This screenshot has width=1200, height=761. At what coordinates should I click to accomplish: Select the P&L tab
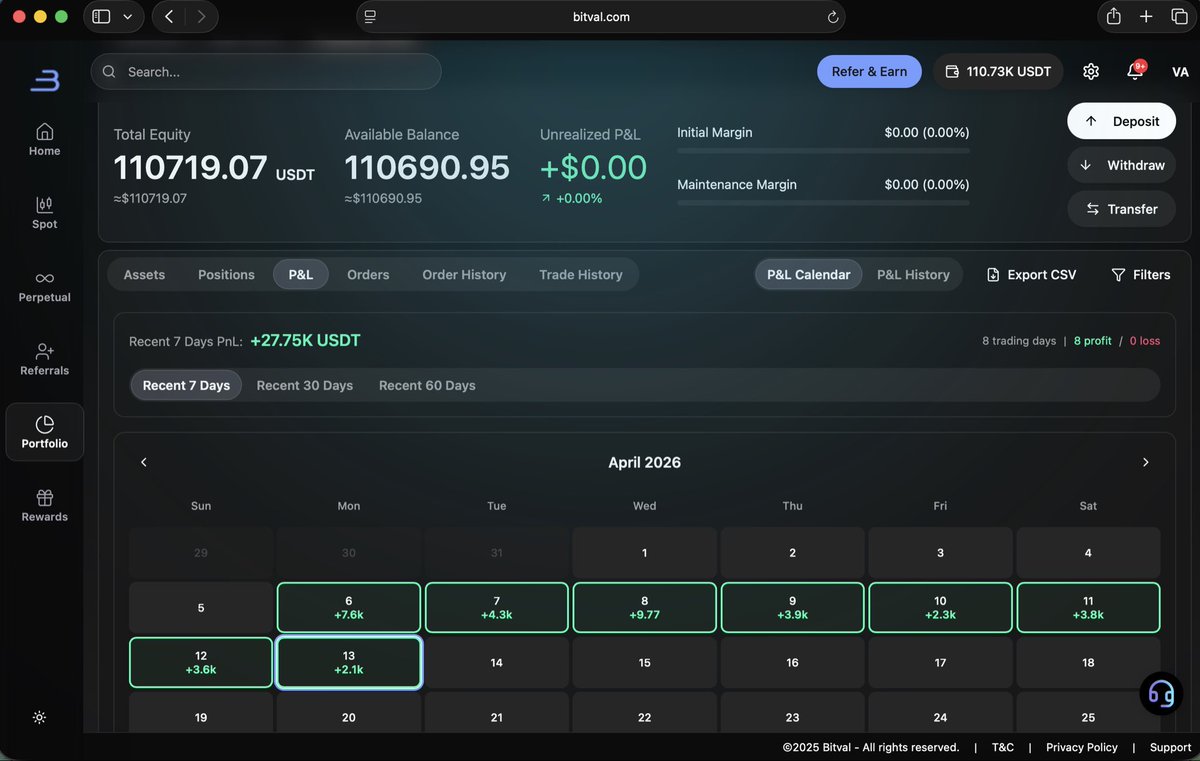click(x=301, y=274)
